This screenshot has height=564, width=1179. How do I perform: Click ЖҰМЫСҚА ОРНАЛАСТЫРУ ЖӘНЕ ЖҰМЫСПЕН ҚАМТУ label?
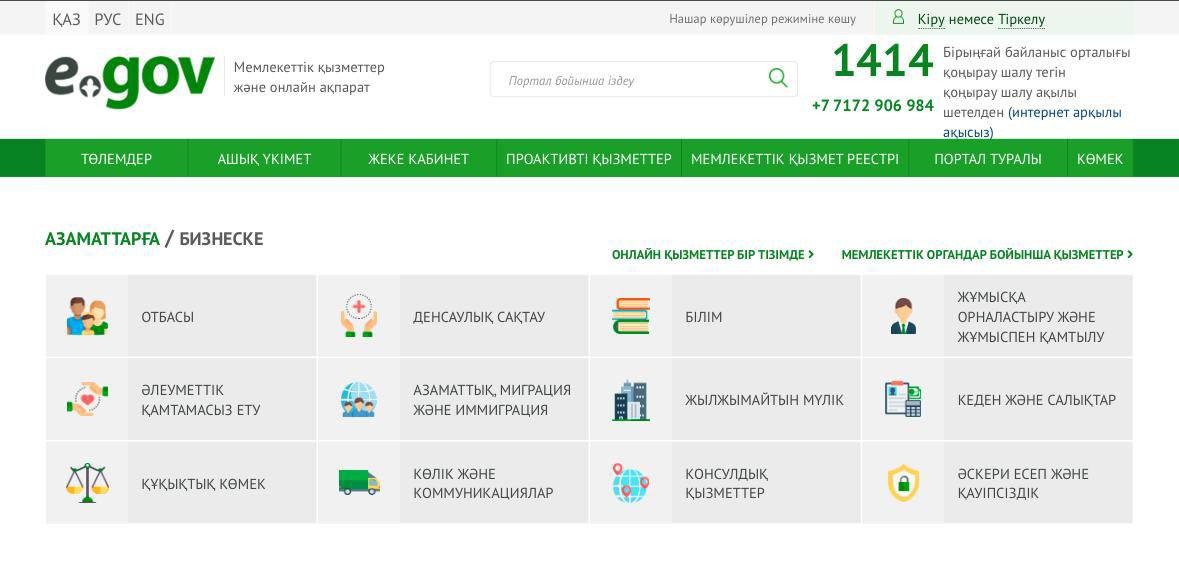click(1031, 317)
